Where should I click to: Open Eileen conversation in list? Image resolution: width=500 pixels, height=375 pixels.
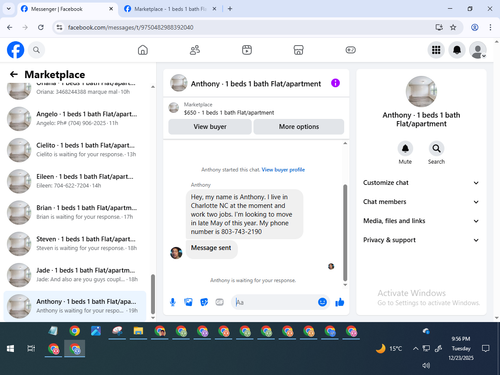tap(75, 181)
